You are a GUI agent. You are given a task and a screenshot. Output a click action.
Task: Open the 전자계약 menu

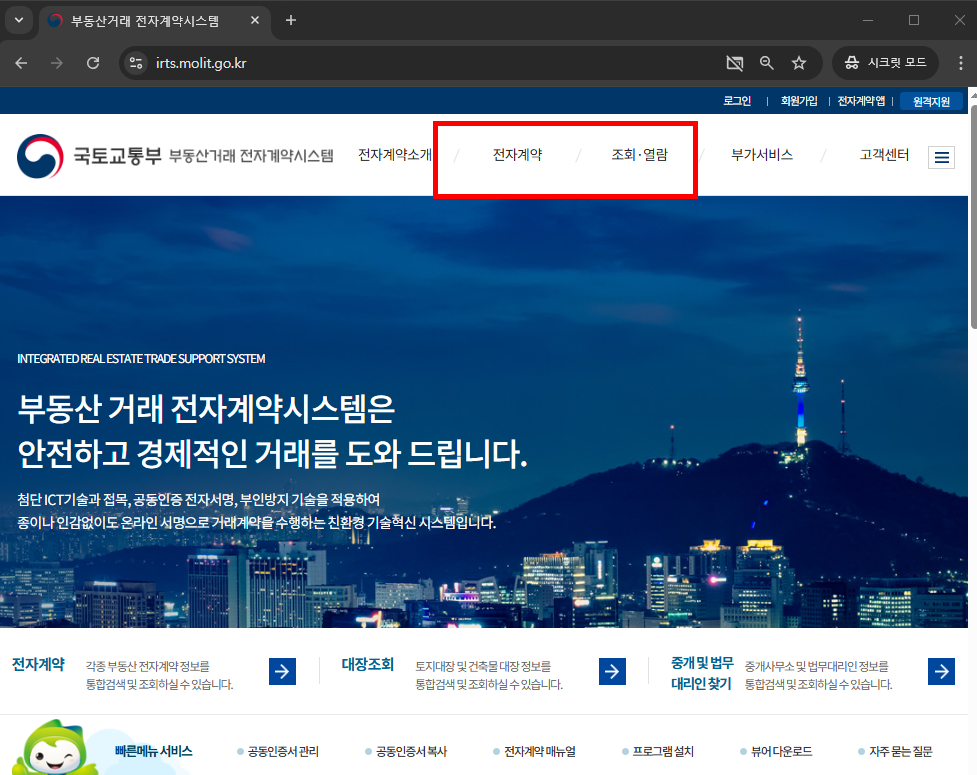click(x=517, y=156)
